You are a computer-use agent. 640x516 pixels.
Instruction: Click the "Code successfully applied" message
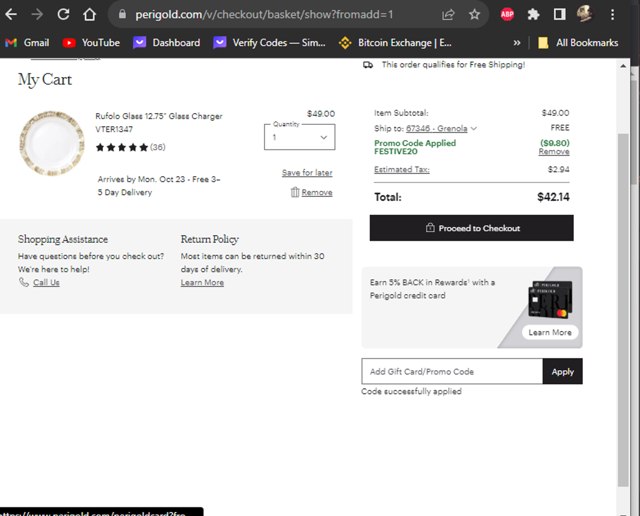(411, 391)
